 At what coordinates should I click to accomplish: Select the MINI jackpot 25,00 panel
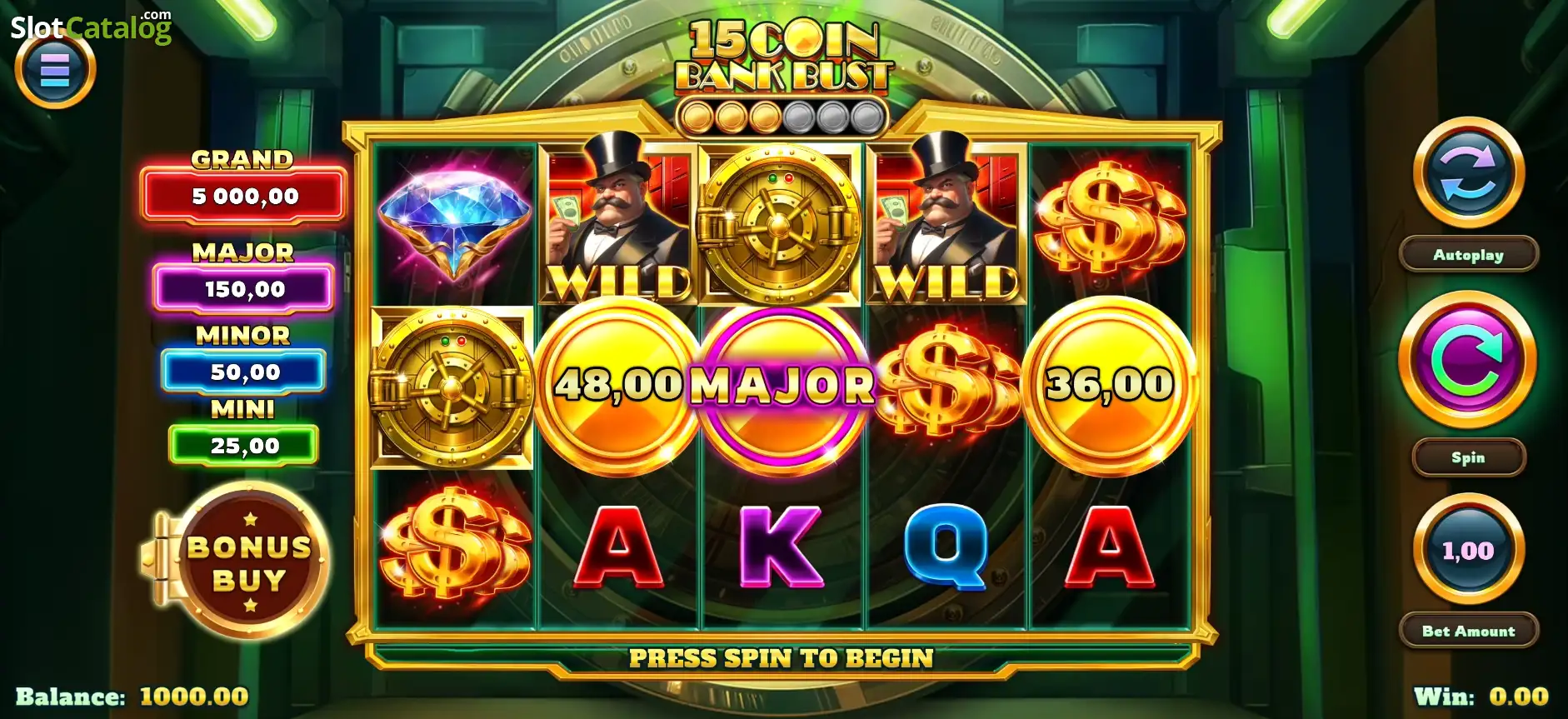[x=243, y=445]
